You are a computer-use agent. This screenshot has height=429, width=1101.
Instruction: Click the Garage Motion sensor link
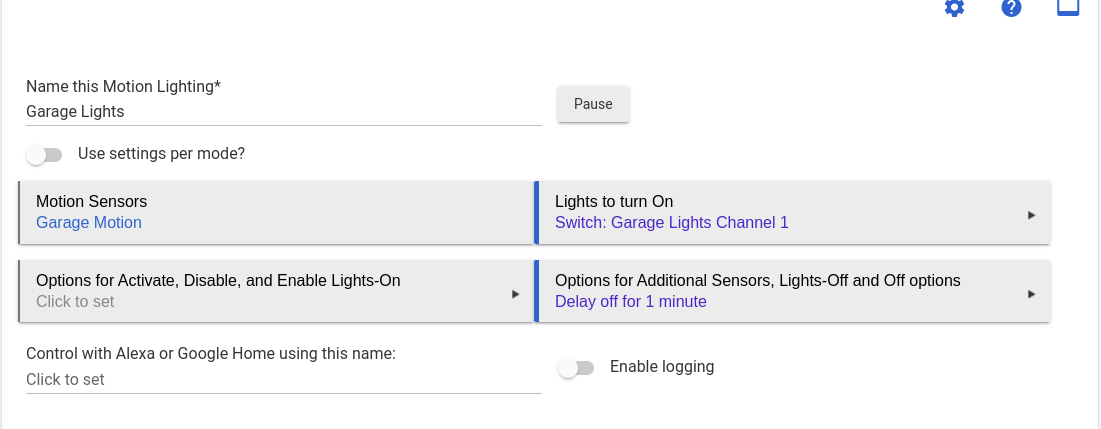(89, 223)
